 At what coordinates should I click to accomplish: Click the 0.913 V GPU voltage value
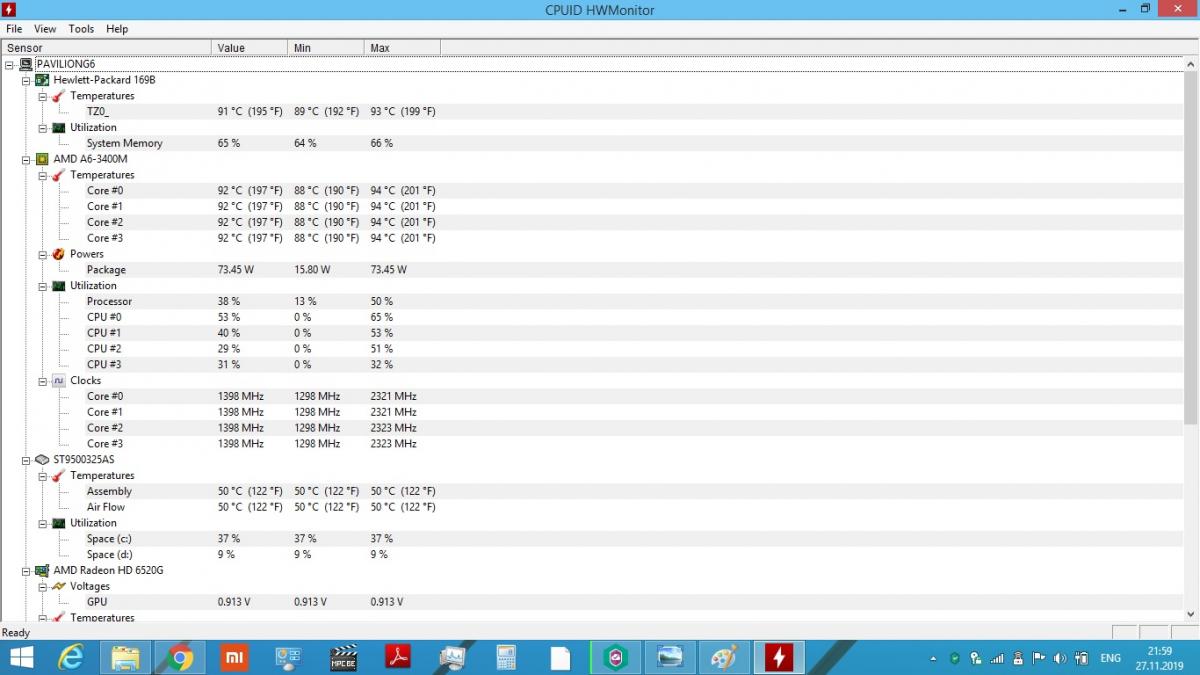coord(234,602)
